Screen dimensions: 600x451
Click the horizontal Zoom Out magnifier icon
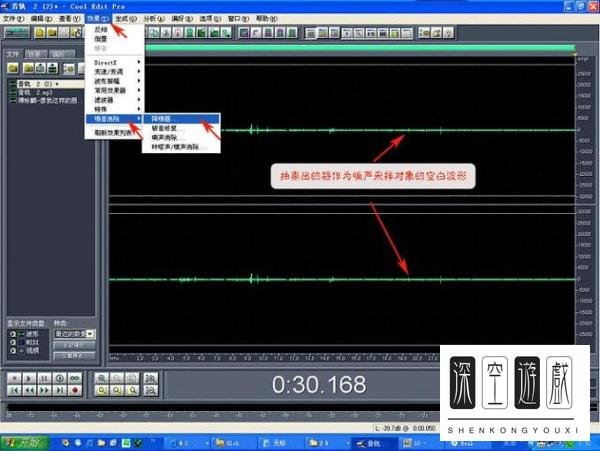coord(117,378)
